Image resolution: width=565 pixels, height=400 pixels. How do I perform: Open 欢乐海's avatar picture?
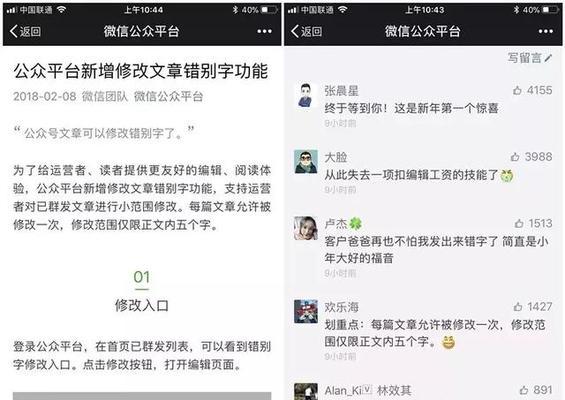click(x=306, y=311)
